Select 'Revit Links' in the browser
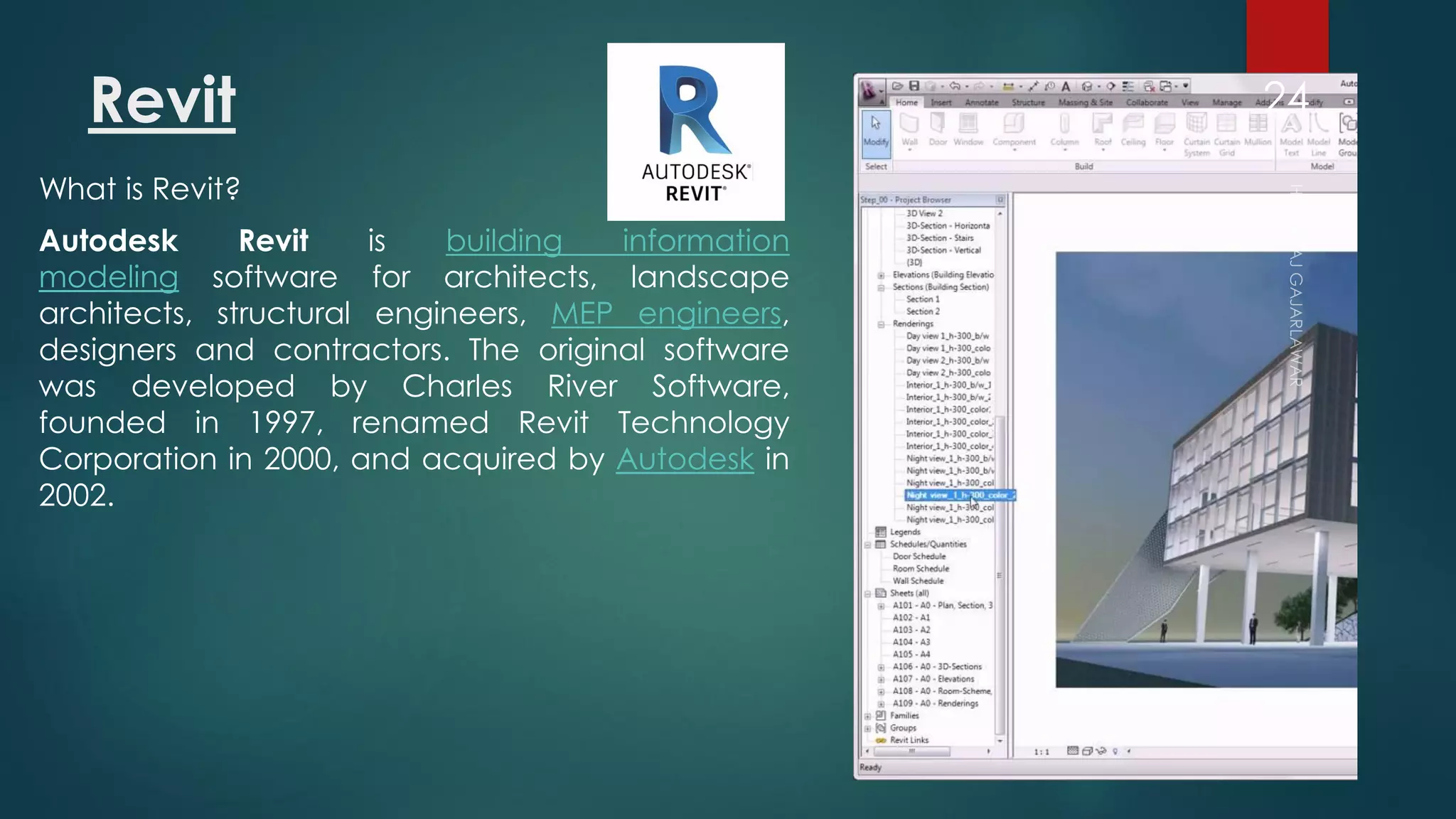The height and width of the screenshot is (819, 1456). click(x=909, y=740)
